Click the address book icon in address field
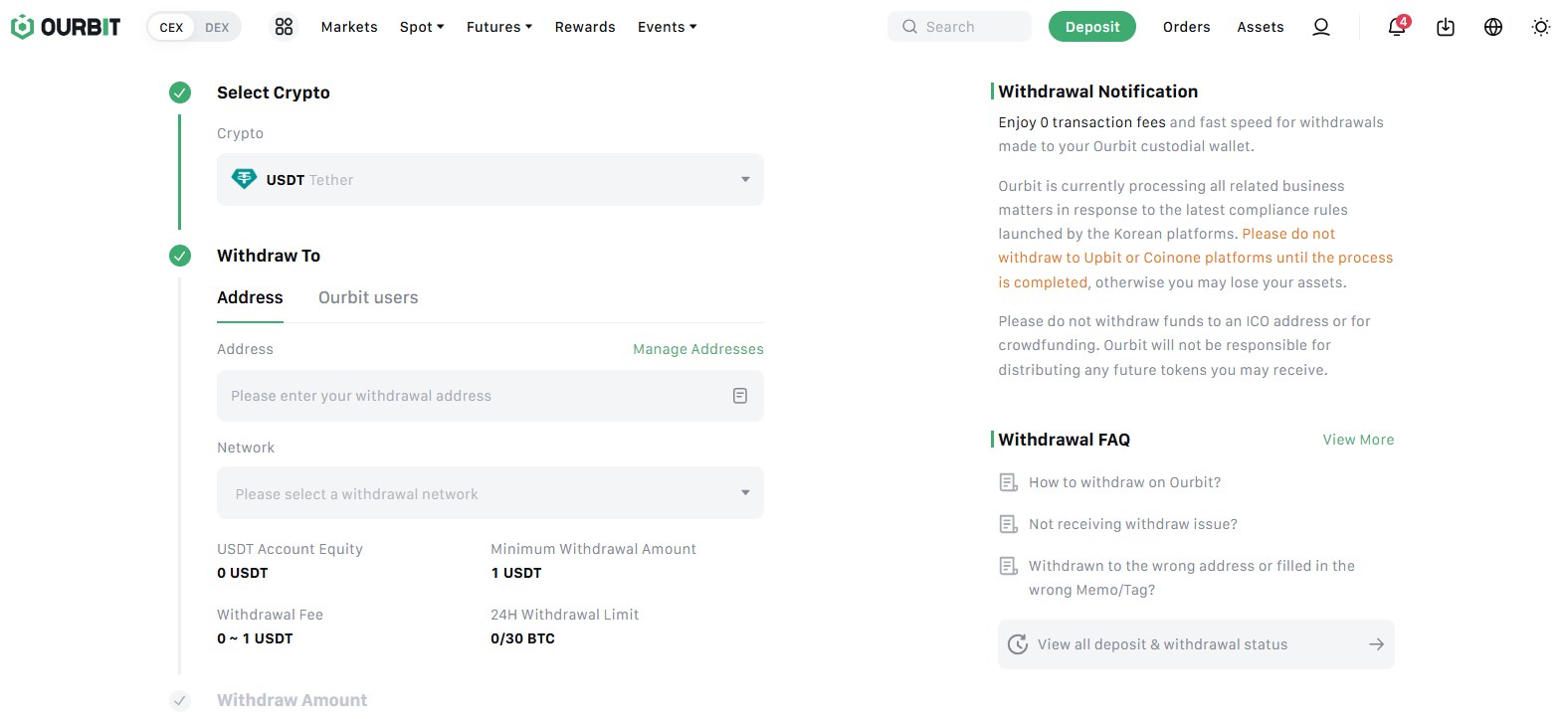The image size is (1568, 719). (x=740, y=396)
